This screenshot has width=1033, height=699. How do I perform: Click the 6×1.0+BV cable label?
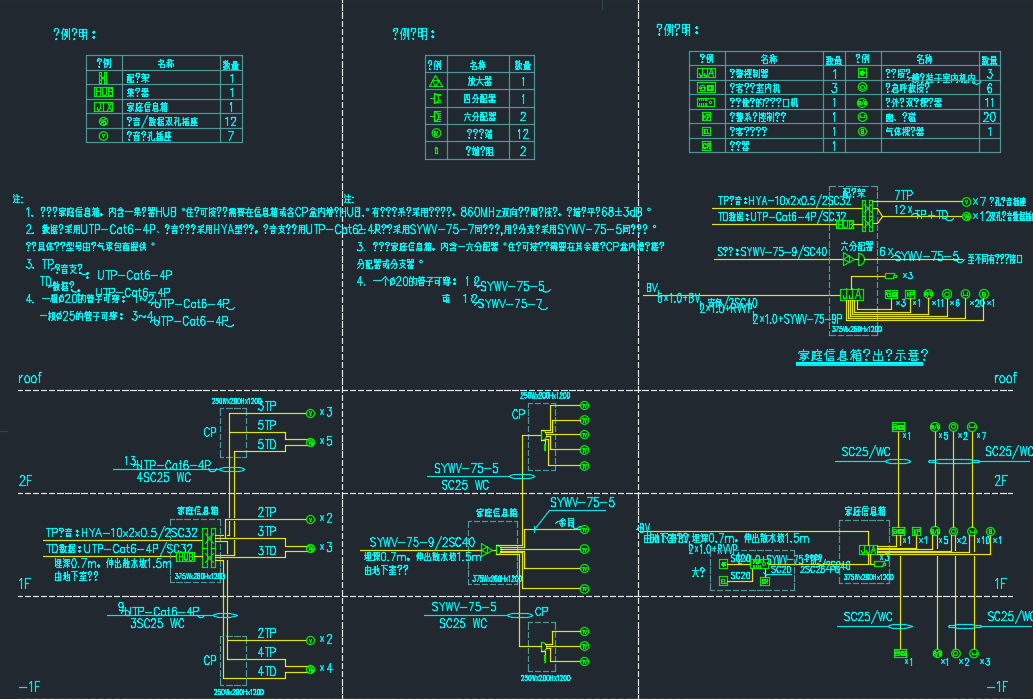[x=679, y=298]
